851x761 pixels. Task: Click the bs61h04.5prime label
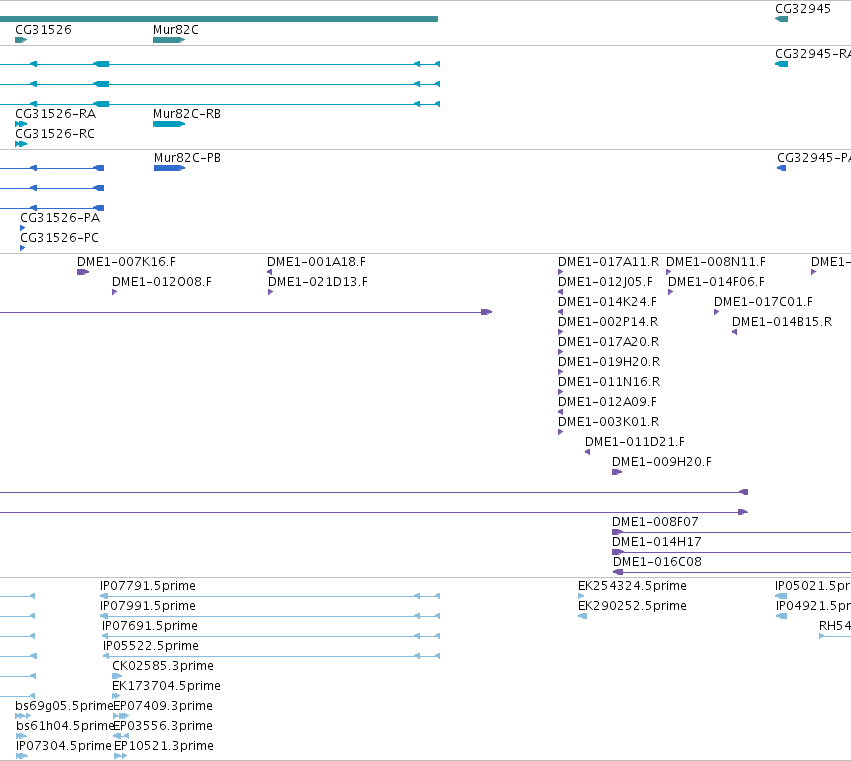(x=65, y=726)
